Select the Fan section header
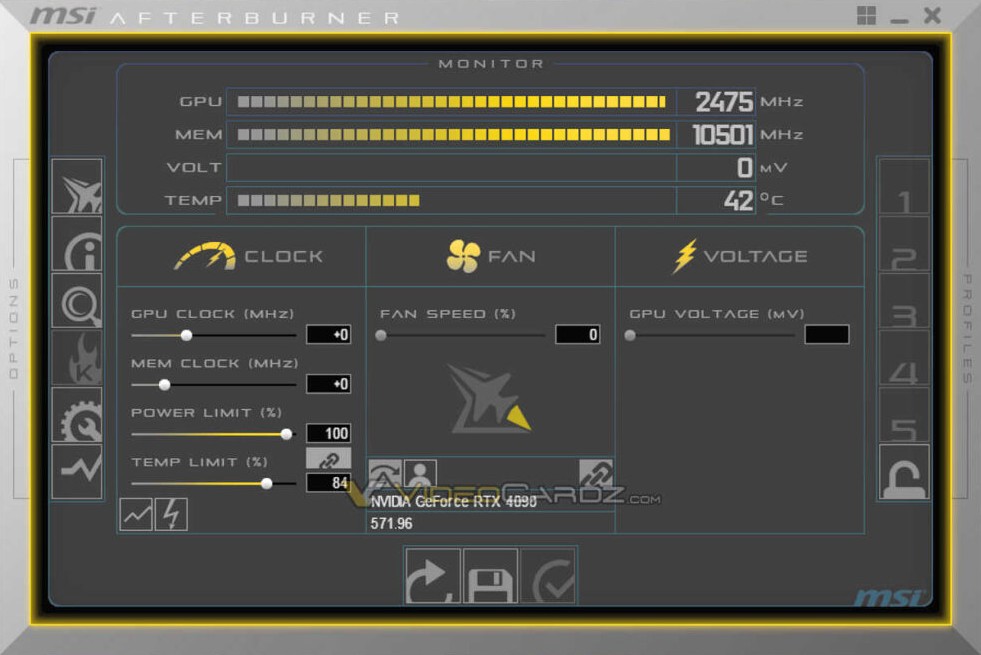981x655 pixels. (x=491, y=256)
